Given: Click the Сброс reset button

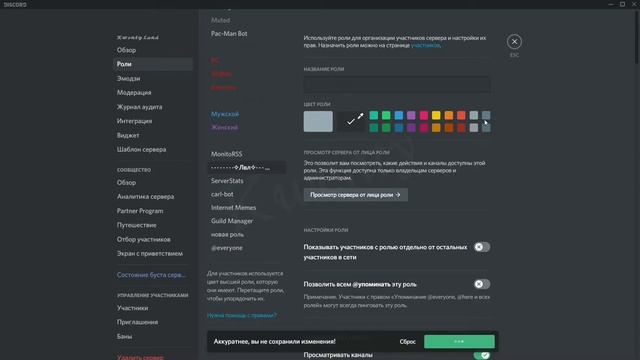Looking at the screenshot, I should (x=407, y=342).
